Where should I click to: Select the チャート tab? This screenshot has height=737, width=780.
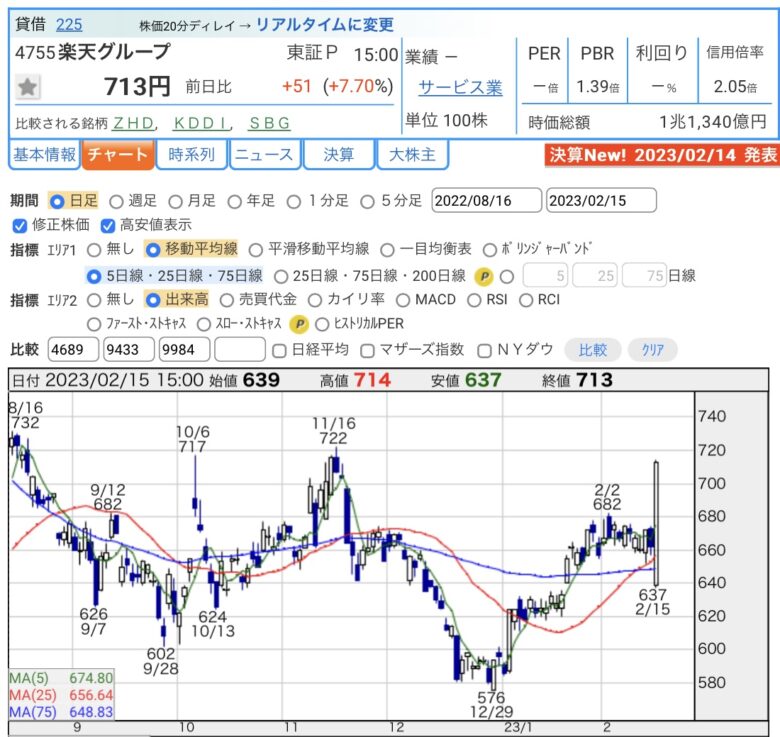(118, 155)
